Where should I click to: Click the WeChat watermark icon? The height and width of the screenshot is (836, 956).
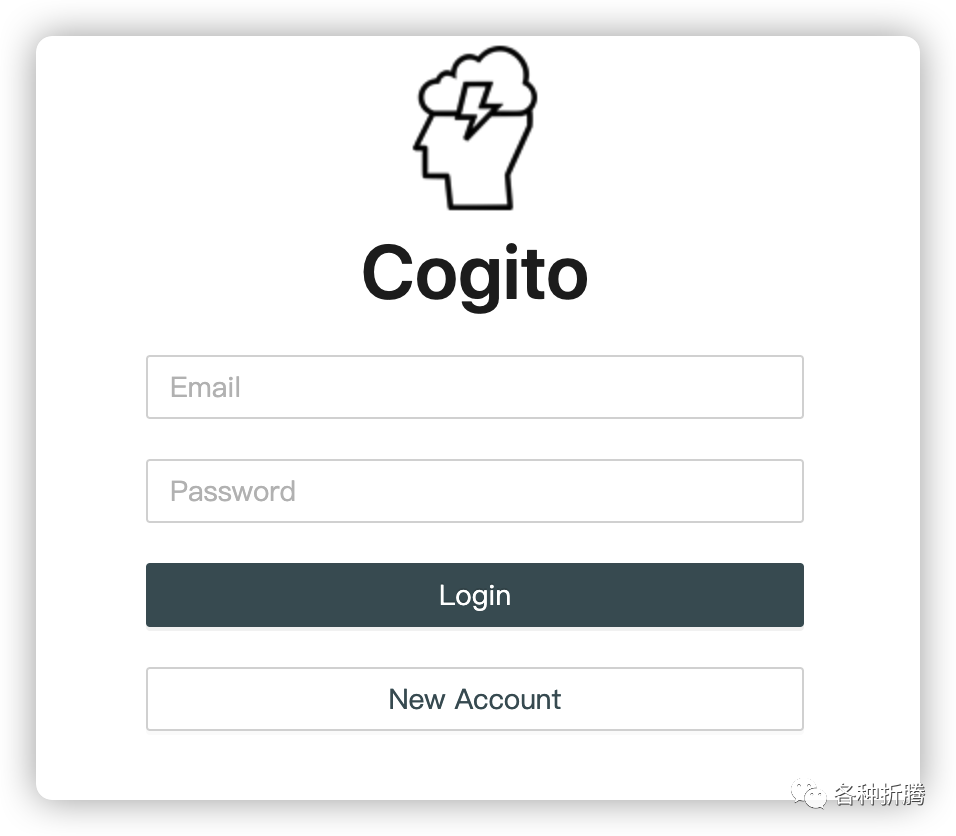point(808,793)
